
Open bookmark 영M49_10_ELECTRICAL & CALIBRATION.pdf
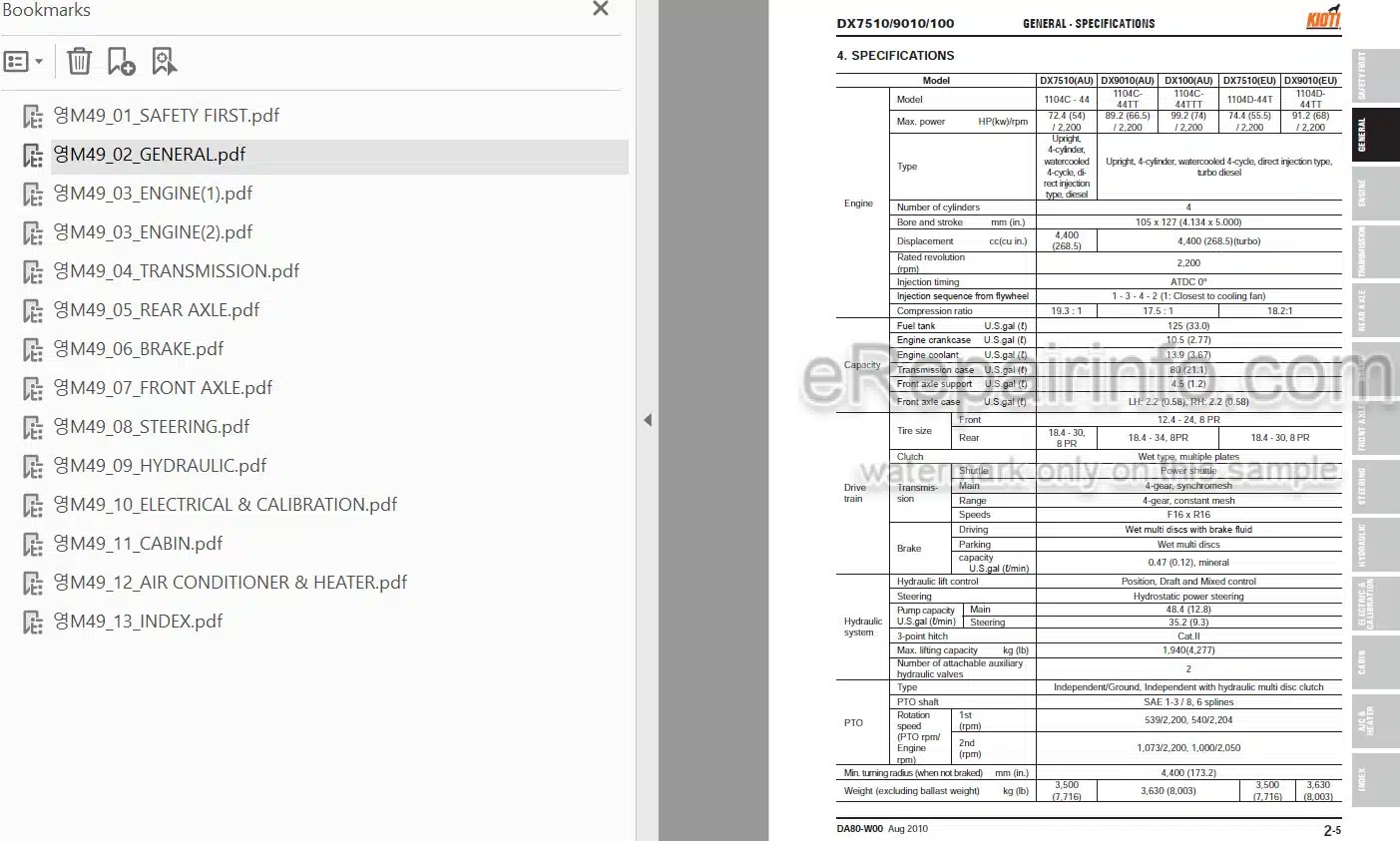226,505
